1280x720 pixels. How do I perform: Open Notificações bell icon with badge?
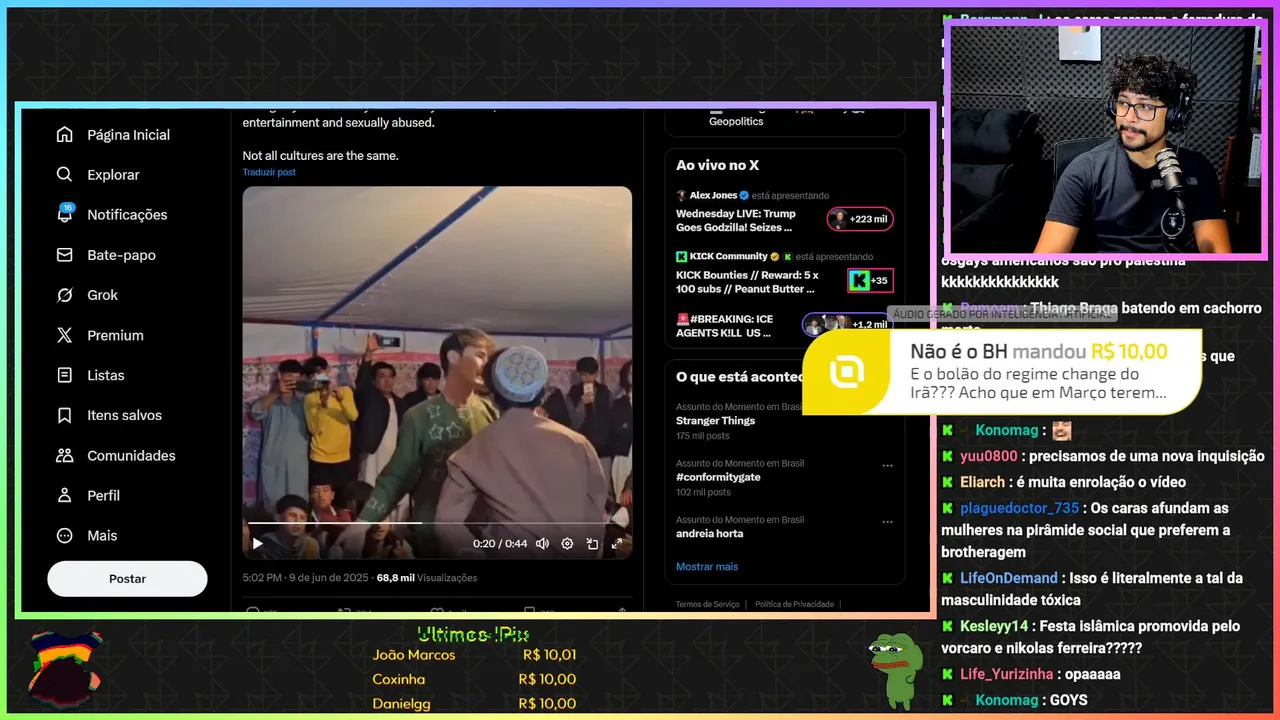click(x=65, y=214)
